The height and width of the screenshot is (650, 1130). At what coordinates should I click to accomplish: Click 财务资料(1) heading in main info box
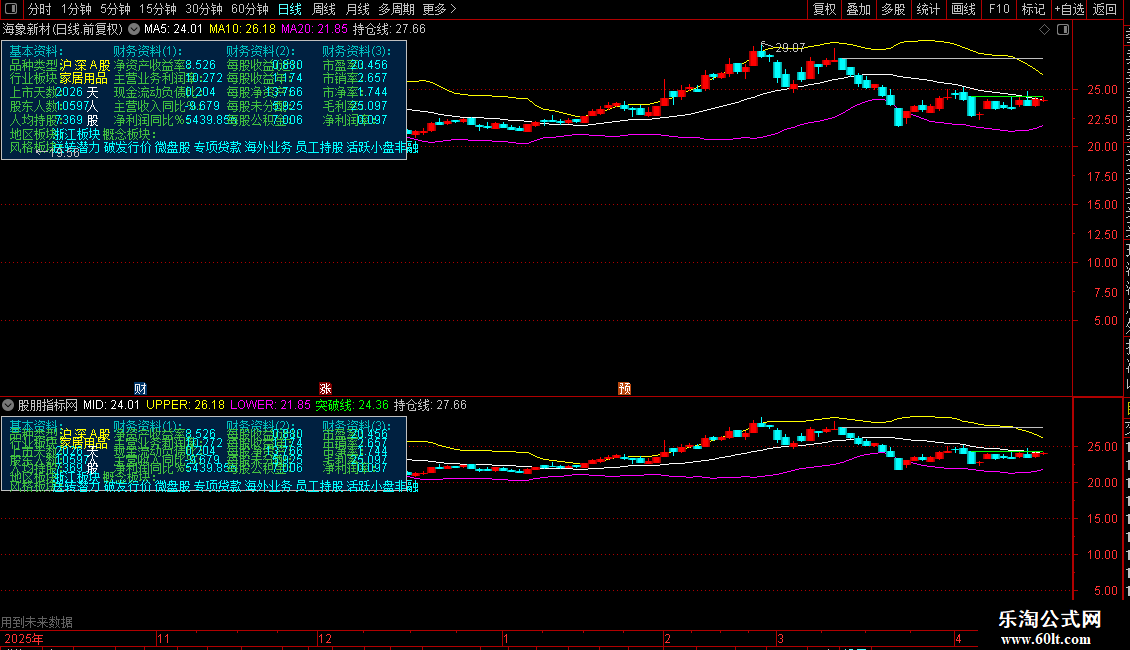(148, 51)
